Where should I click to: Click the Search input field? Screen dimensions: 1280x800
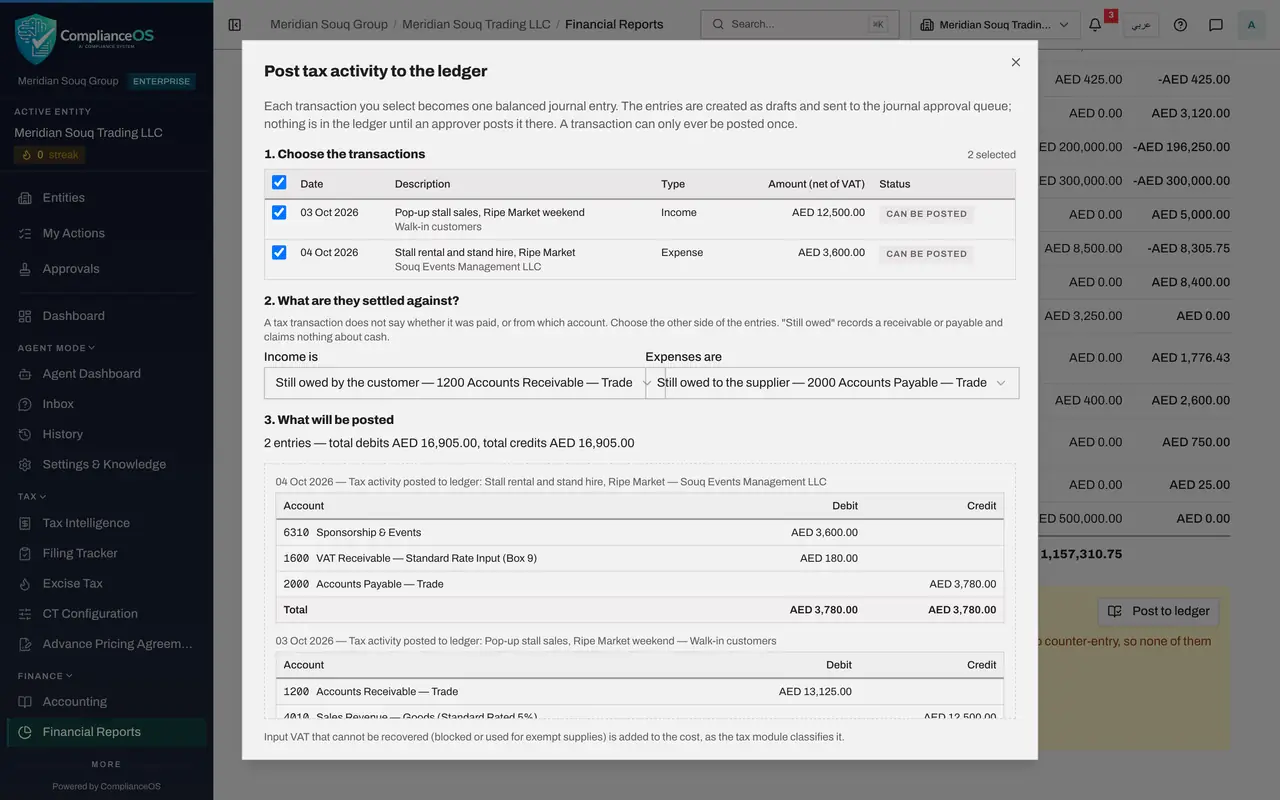pyautogui.click(x=798, y=25)
